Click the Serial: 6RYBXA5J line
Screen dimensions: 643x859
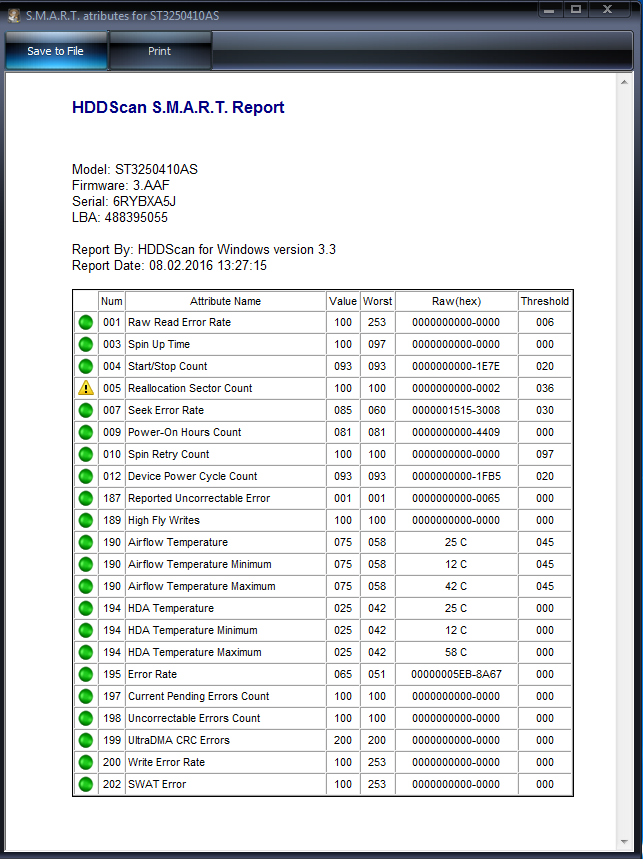(x=124, y=201)
